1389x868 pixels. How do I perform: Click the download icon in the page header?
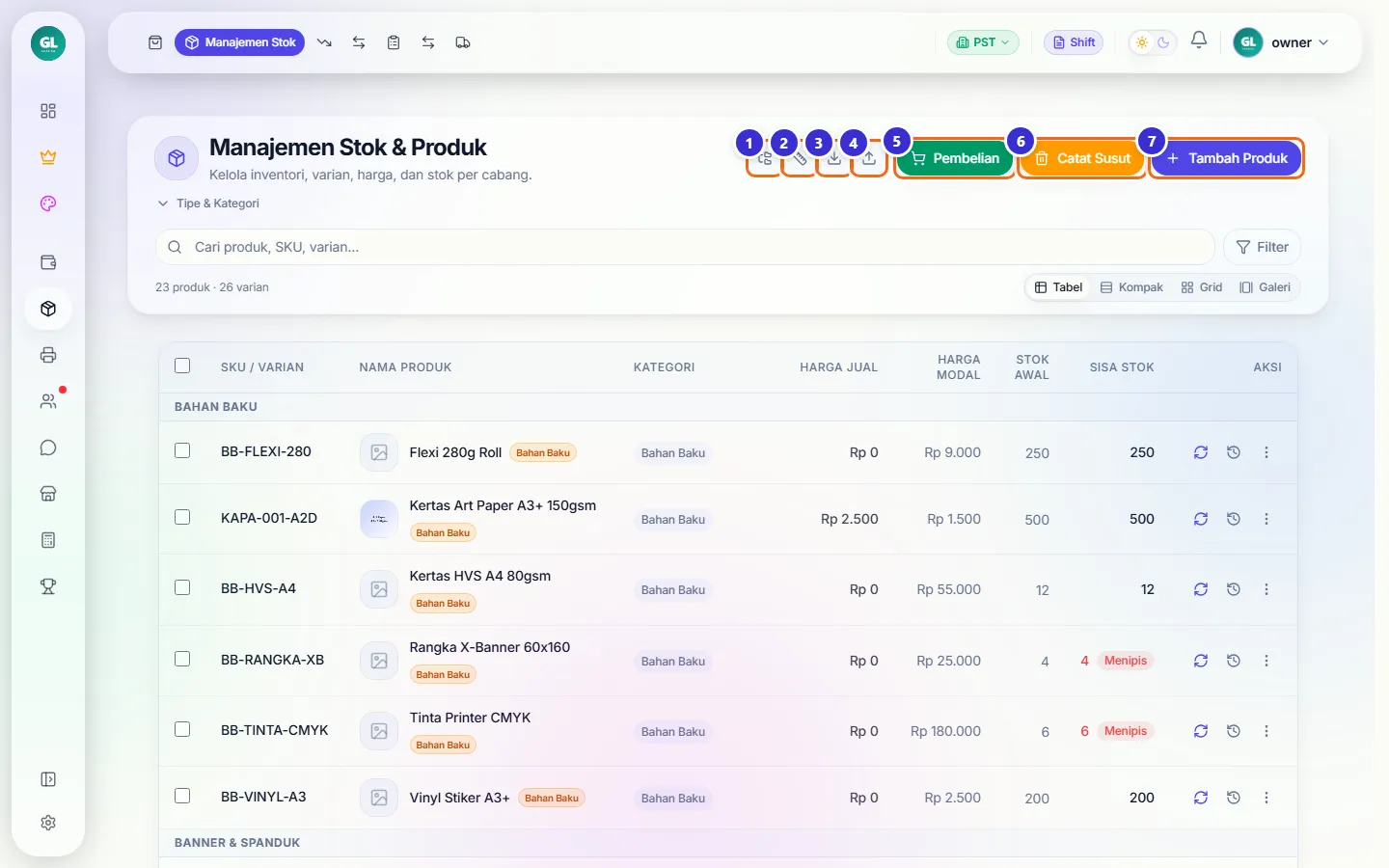click(834, 158)
